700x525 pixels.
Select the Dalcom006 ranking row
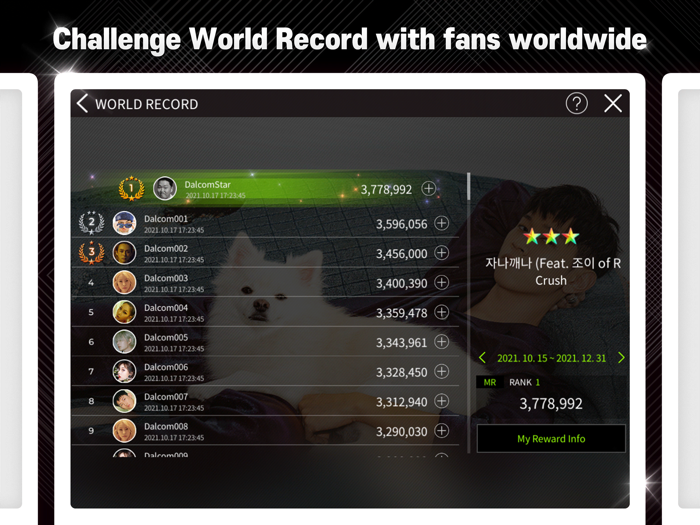pos(266,371)
